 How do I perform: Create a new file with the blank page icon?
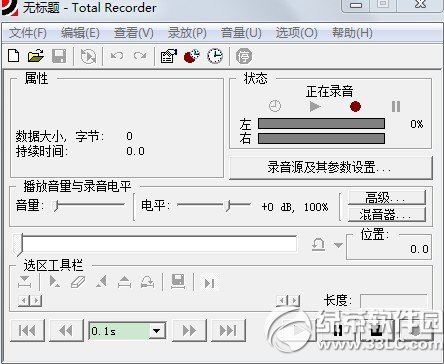tap(13, 56)
